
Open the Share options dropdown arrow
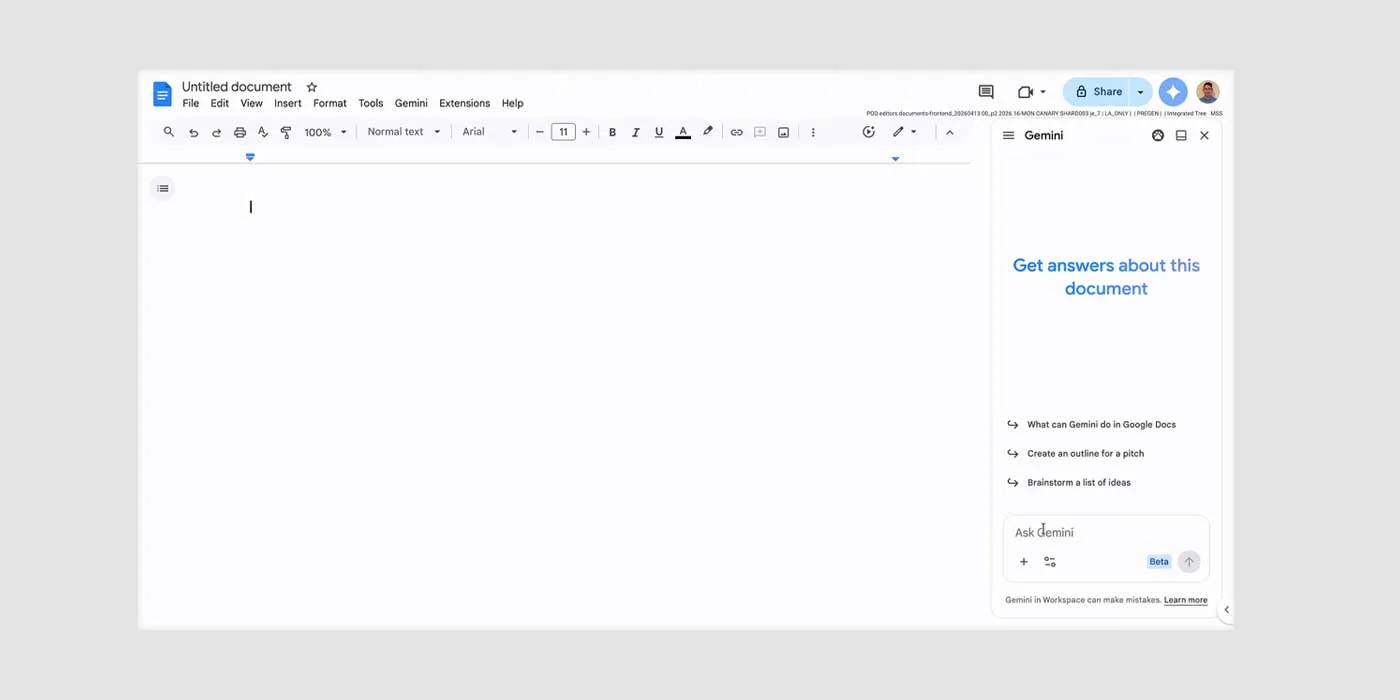coord(1141,92)
